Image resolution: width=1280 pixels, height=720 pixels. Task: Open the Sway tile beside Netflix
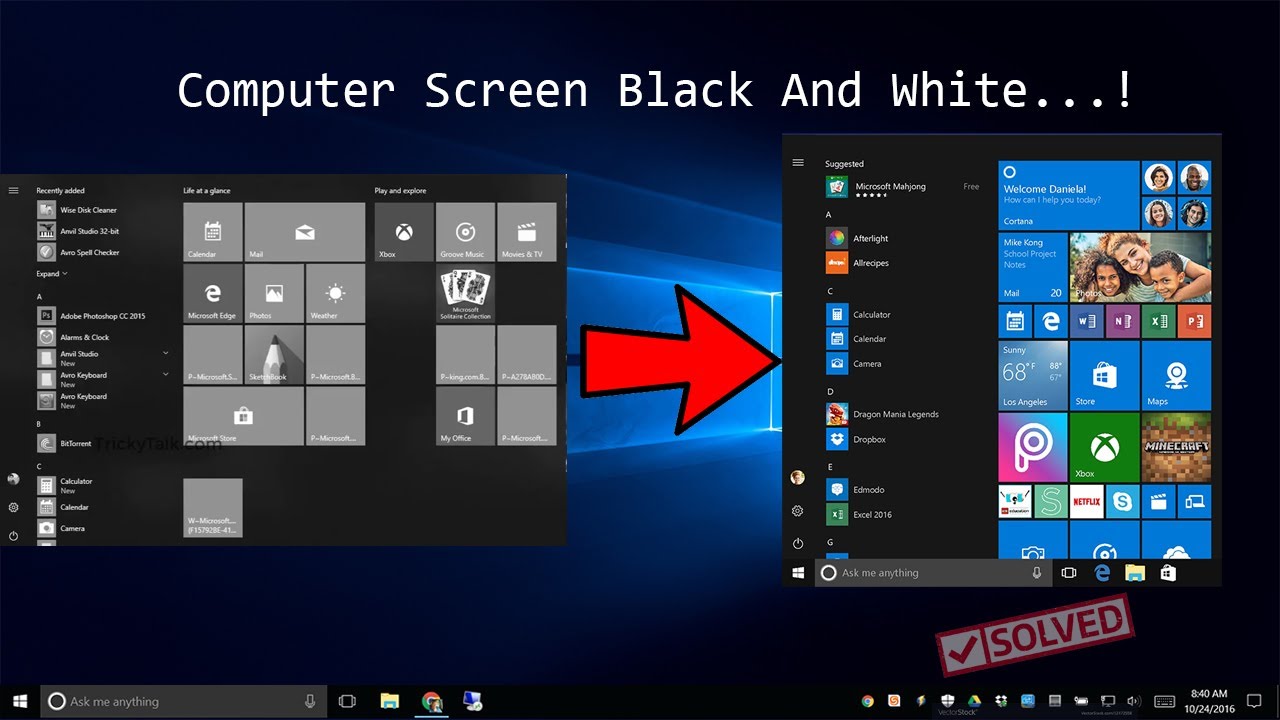click(1051, 501)
